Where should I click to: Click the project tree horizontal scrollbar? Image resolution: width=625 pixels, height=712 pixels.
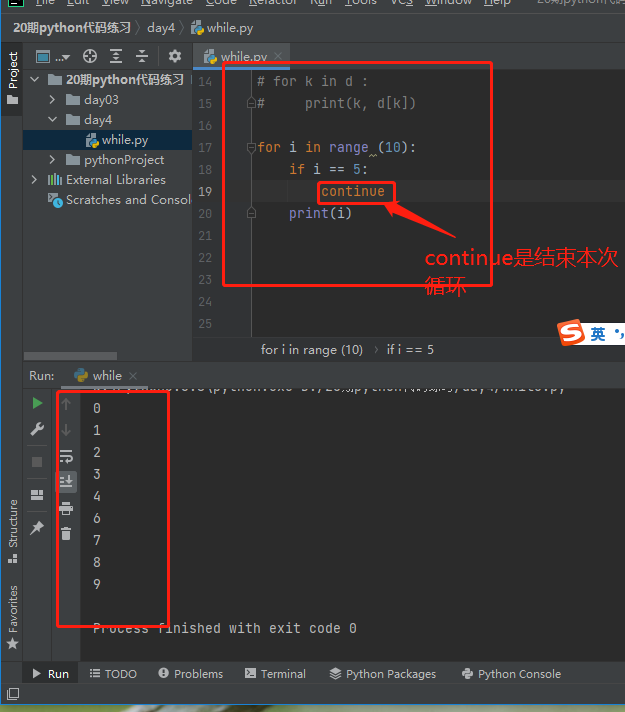[x=70, y=356]
